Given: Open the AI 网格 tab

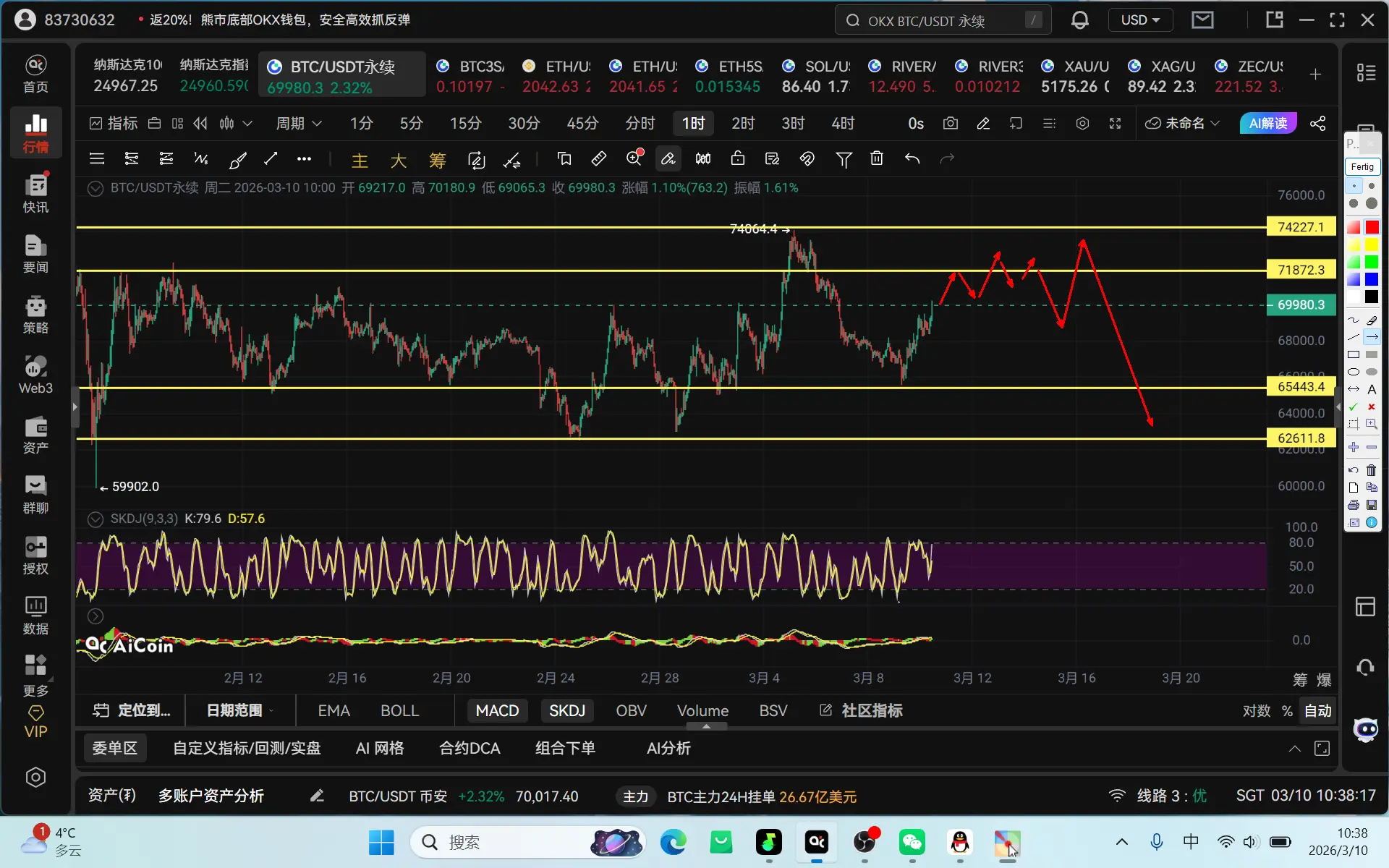Looking at the screenshot, I should 380,748.
